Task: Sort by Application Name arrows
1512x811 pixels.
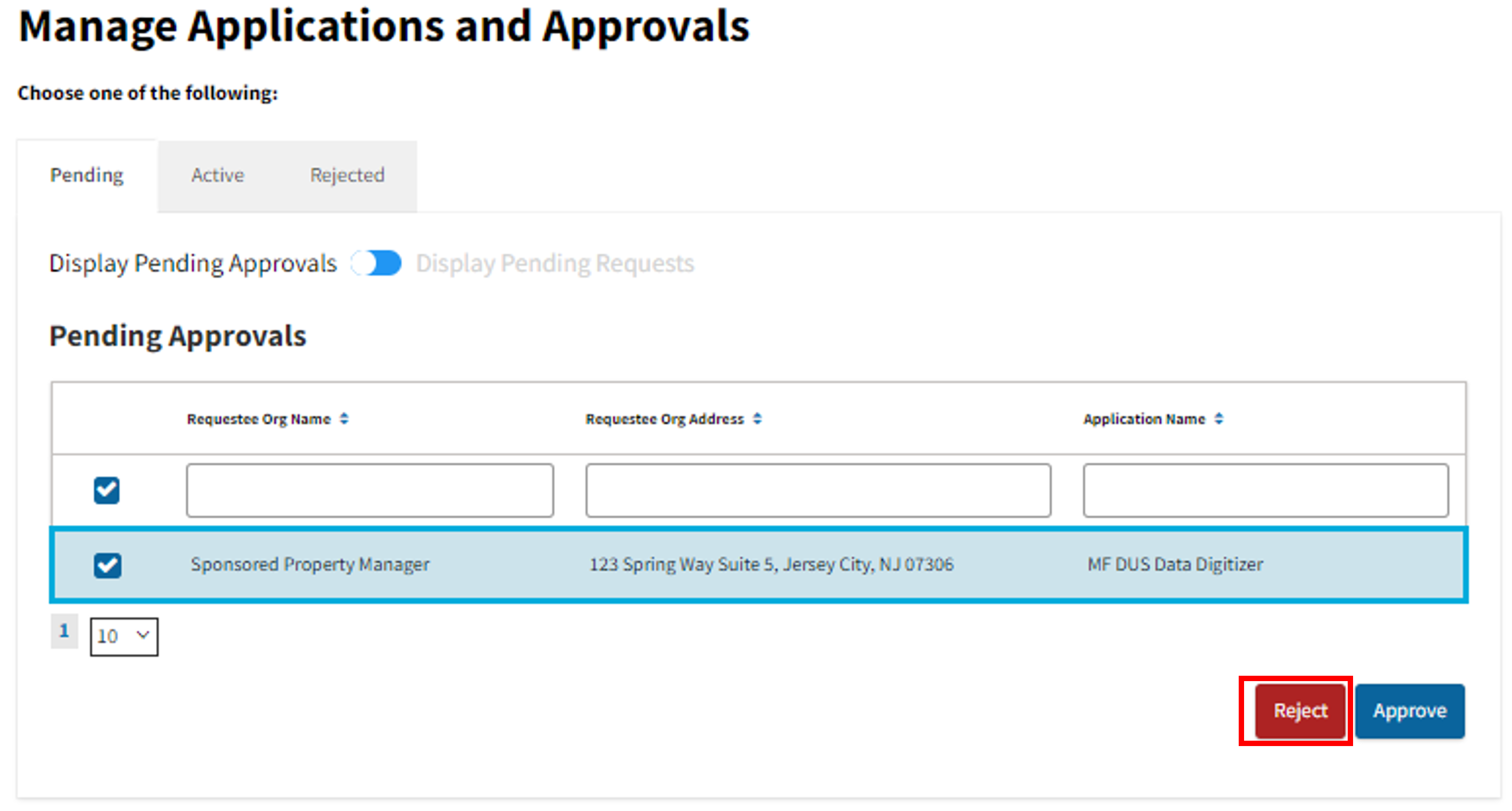Action: [1219, 419]
